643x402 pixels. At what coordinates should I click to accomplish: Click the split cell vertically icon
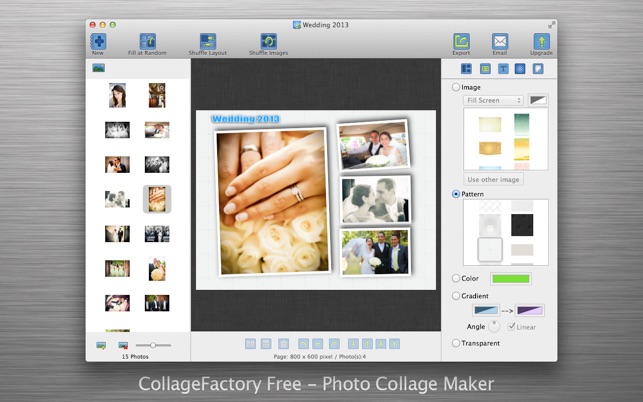[x=251, y=344]
